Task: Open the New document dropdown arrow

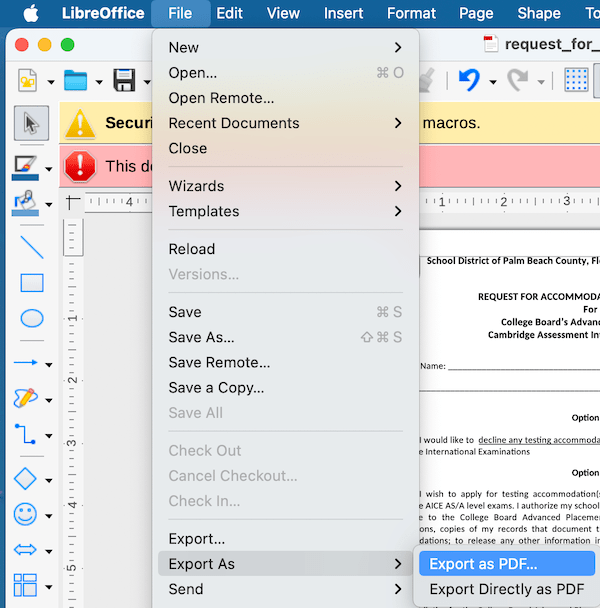Action: click(51, 82)
